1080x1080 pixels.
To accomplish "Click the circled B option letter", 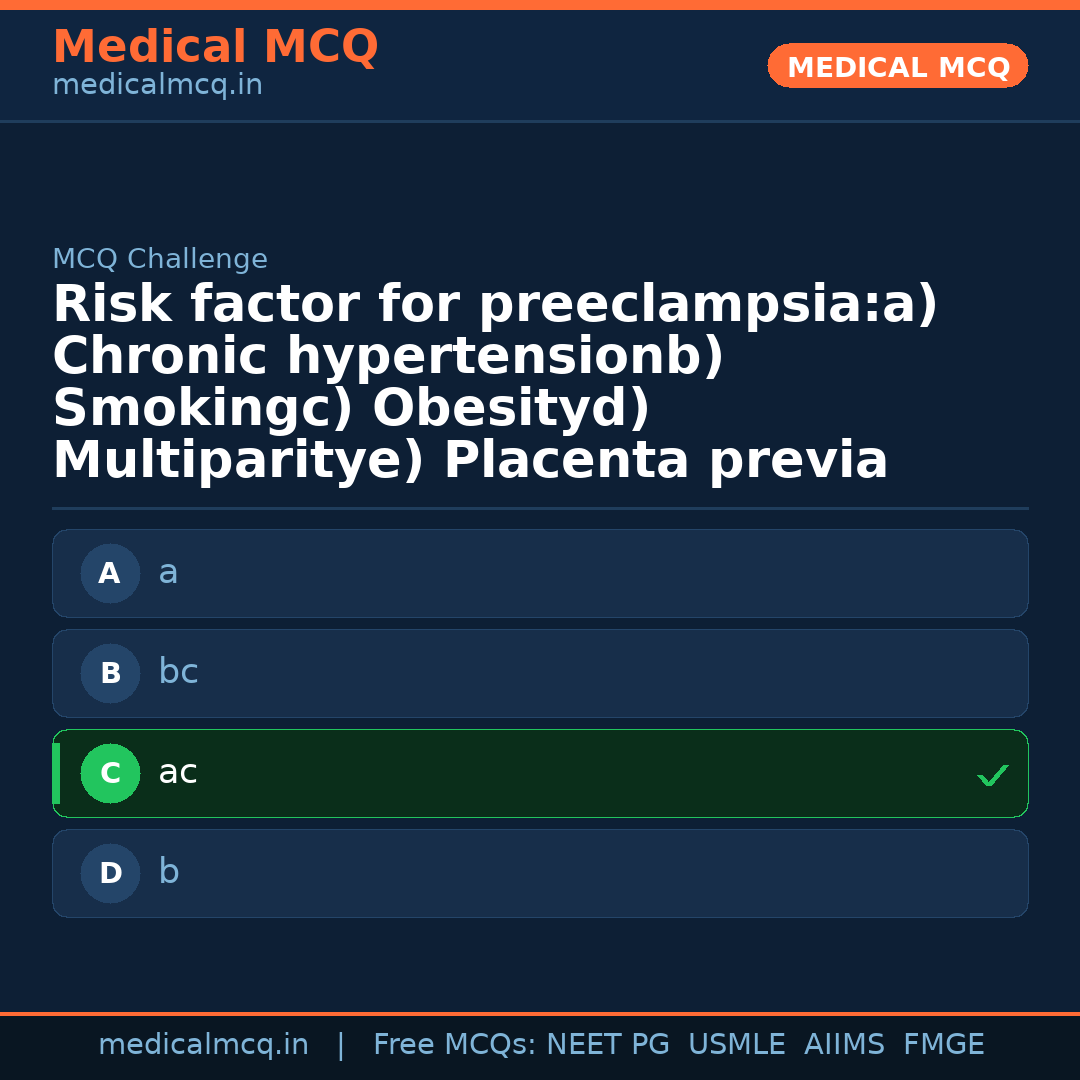I will pos(110,674).
